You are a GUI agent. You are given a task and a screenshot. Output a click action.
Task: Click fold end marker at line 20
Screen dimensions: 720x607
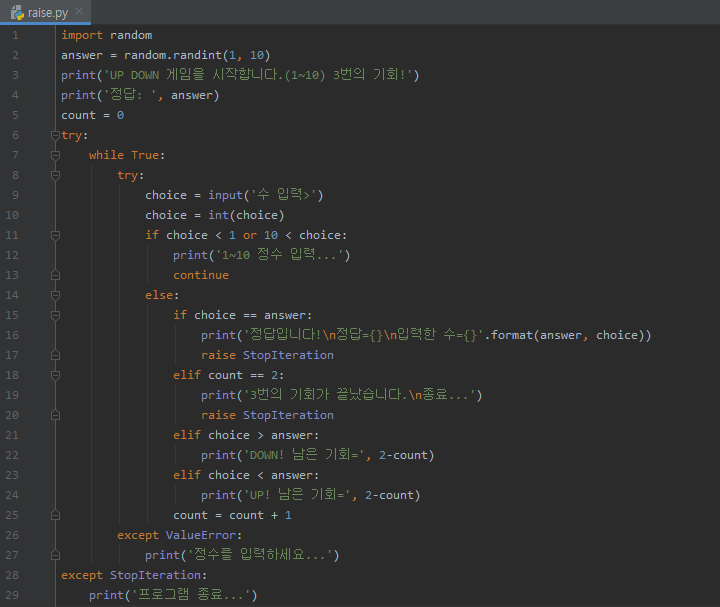[55, 415]
